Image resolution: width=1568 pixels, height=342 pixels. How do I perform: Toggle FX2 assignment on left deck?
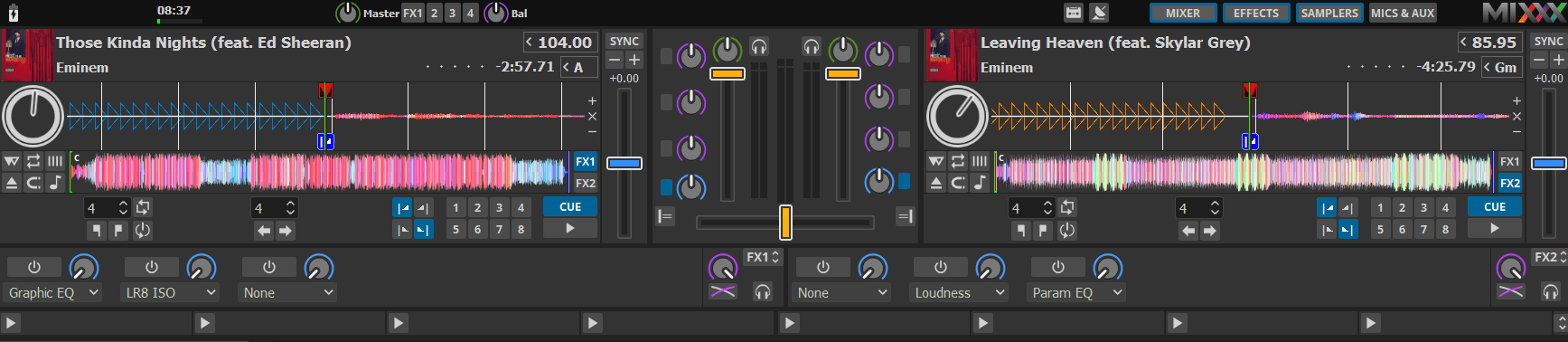586,183
